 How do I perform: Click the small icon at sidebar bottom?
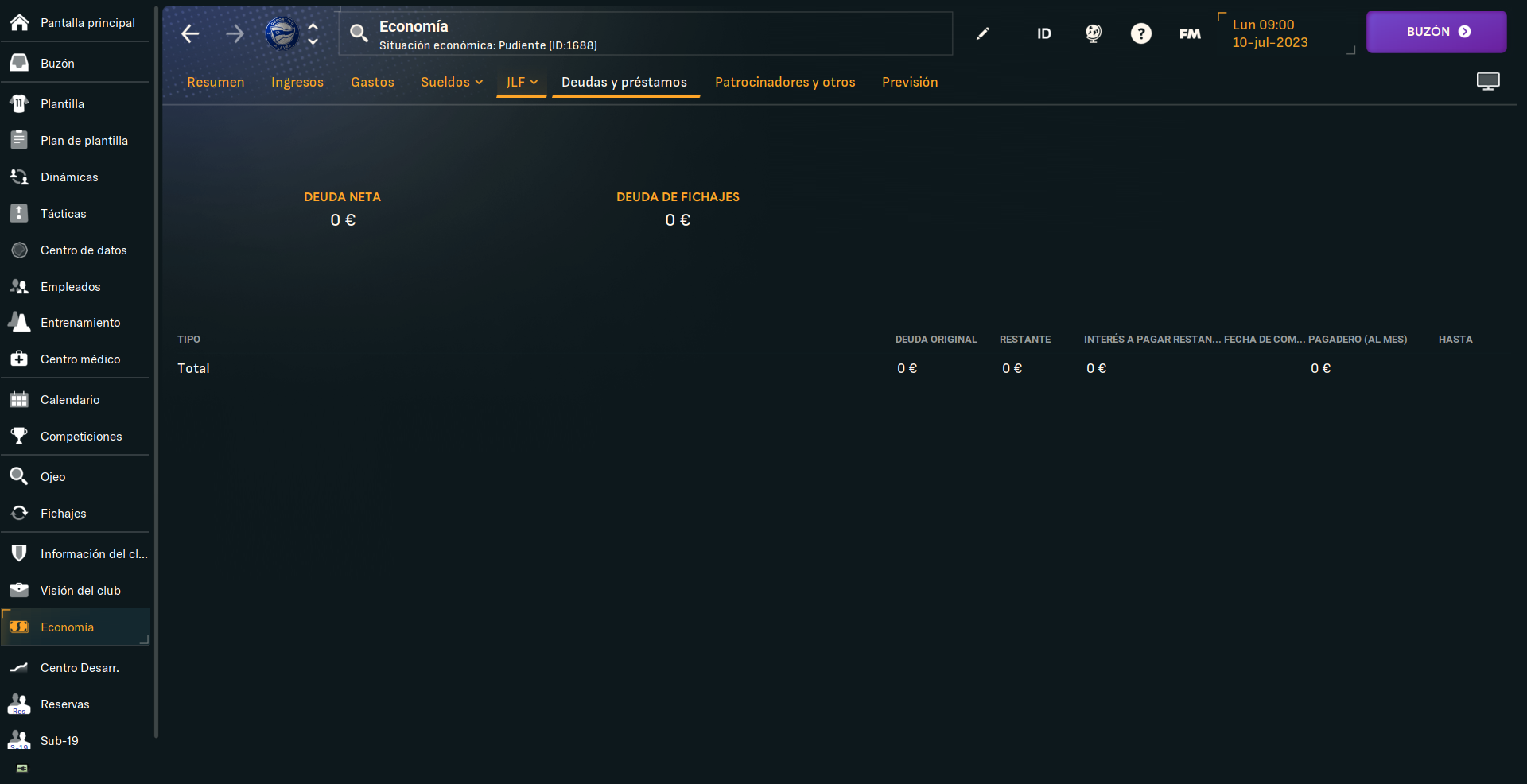21,769
